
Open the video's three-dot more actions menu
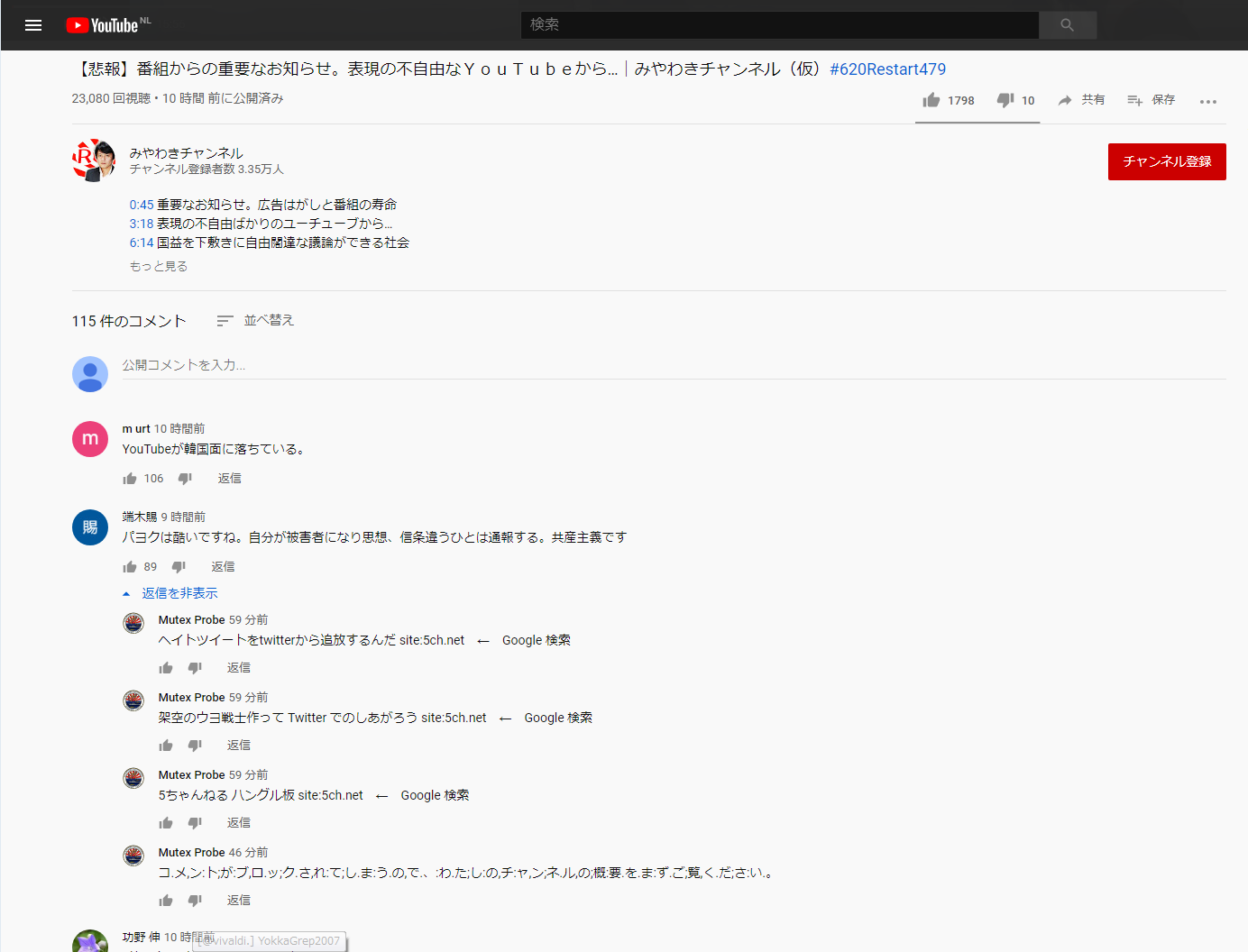[x=1208, y=101]
